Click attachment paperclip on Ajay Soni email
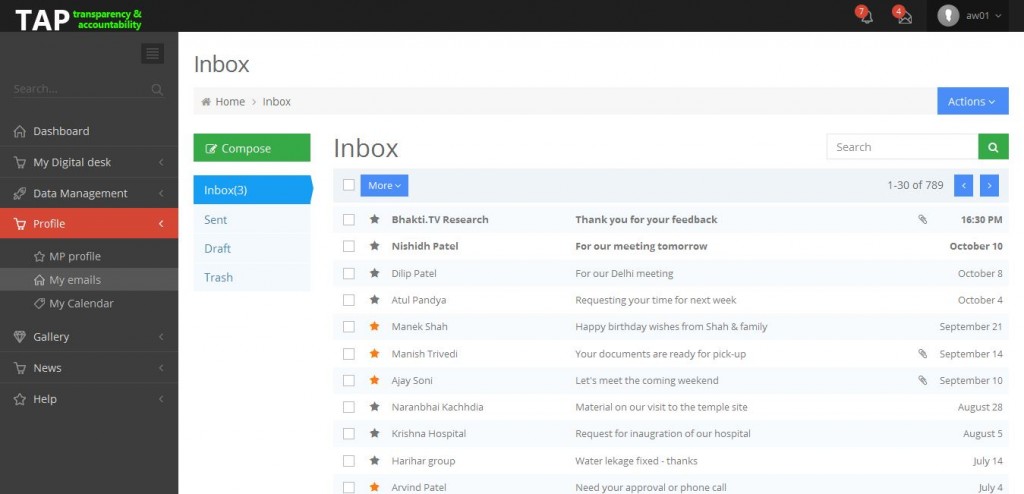 [x=922, y=380]
